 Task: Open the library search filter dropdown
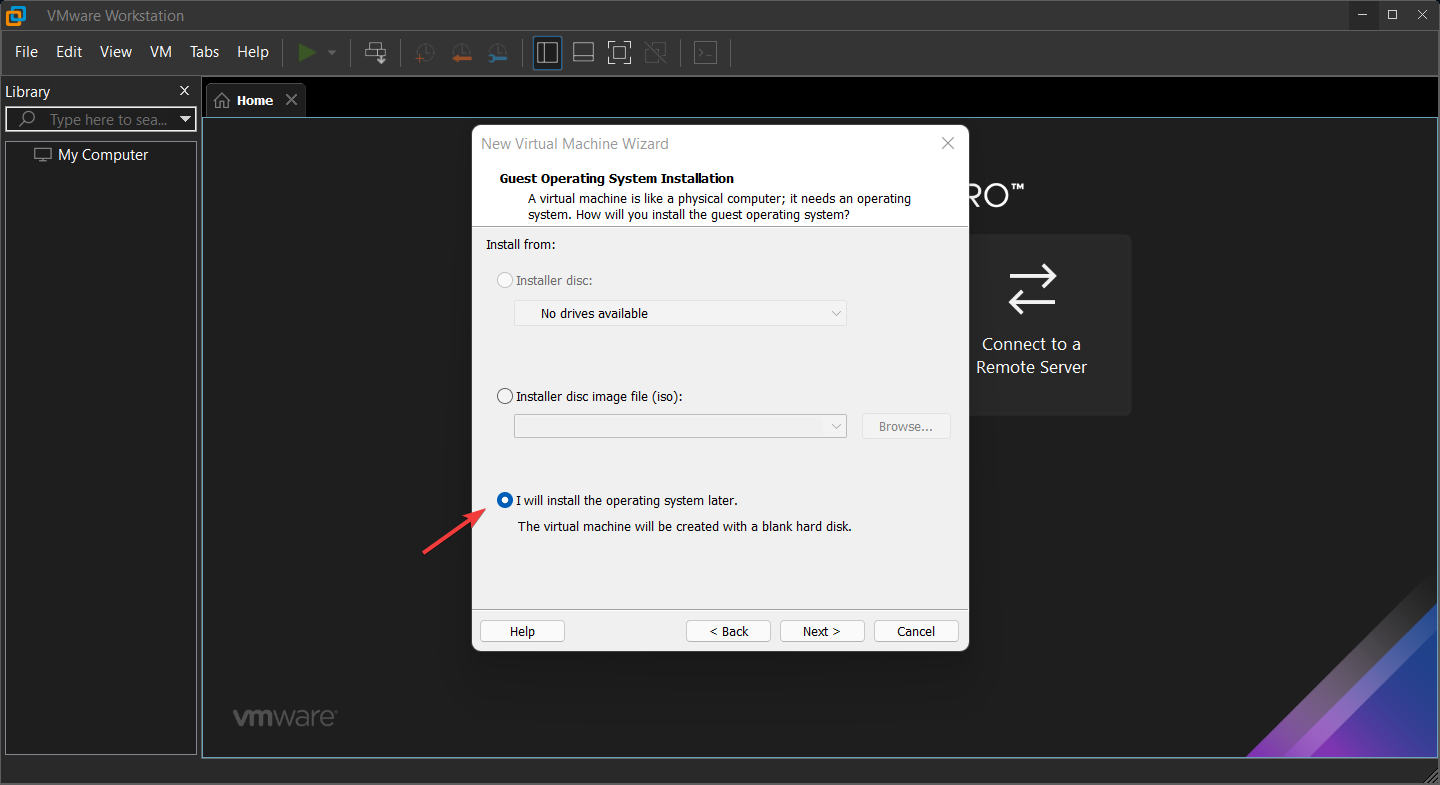185,120
